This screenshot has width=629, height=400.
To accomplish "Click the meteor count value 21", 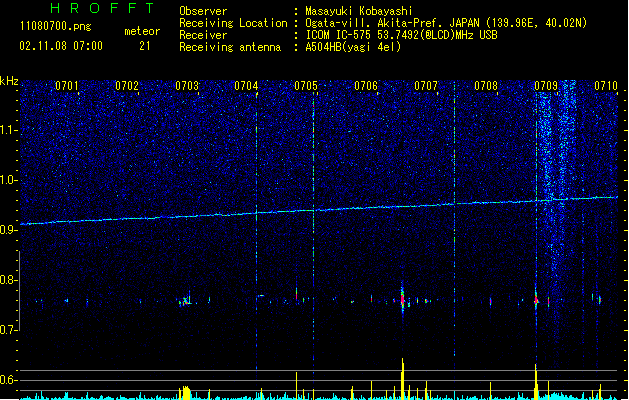I will click(144, 46).
